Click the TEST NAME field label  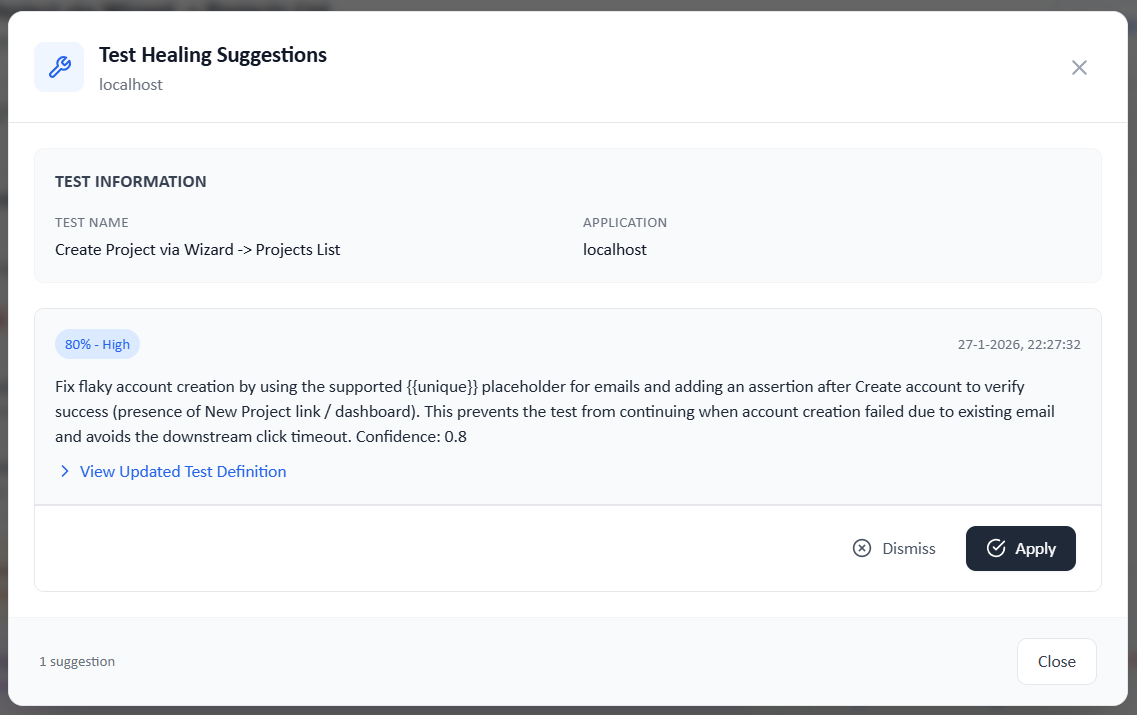(92, 222)
